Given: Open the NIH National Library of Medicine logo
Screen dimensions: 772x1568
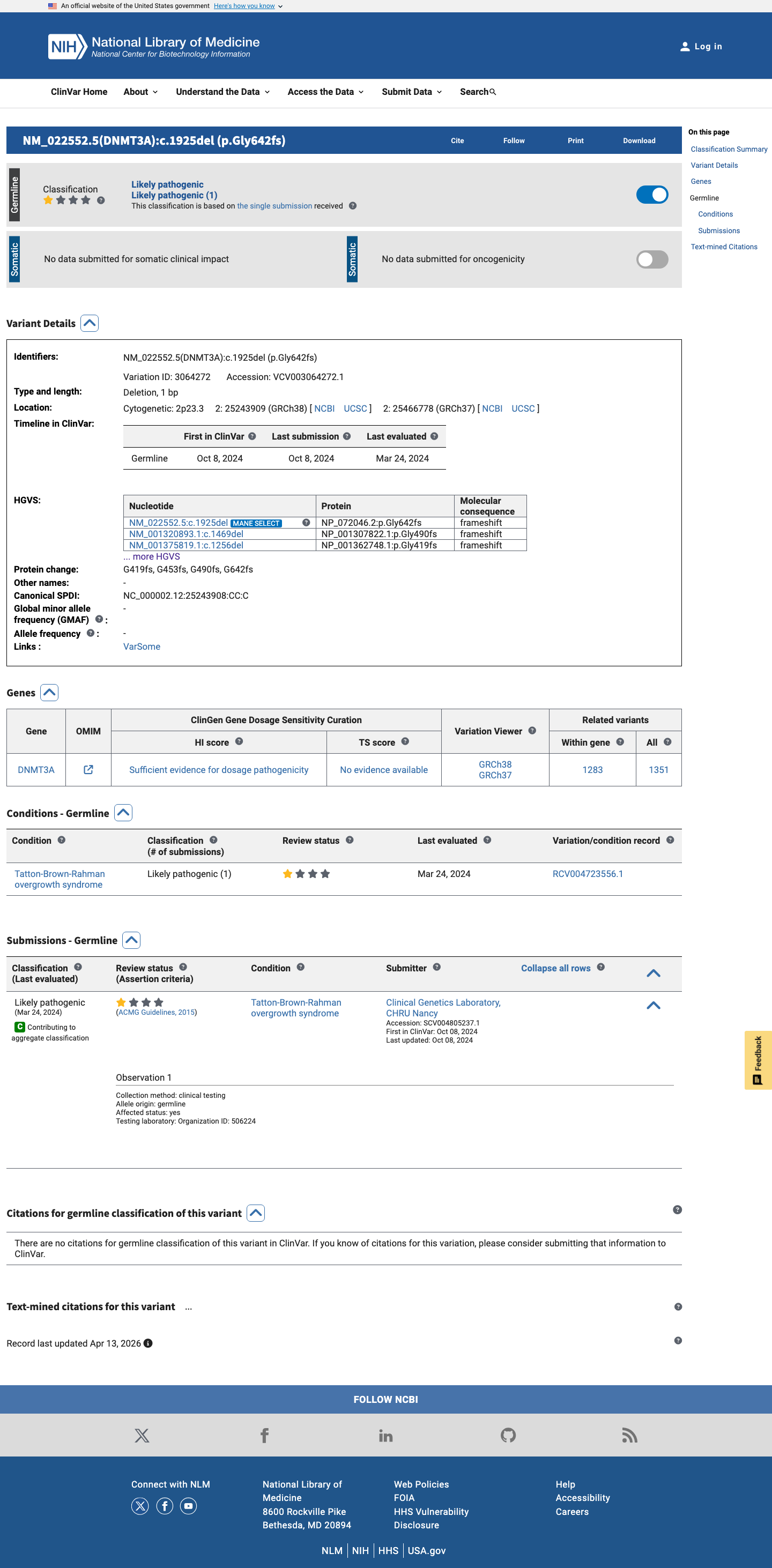Looking at the screenshot, I should pos(153,46).
